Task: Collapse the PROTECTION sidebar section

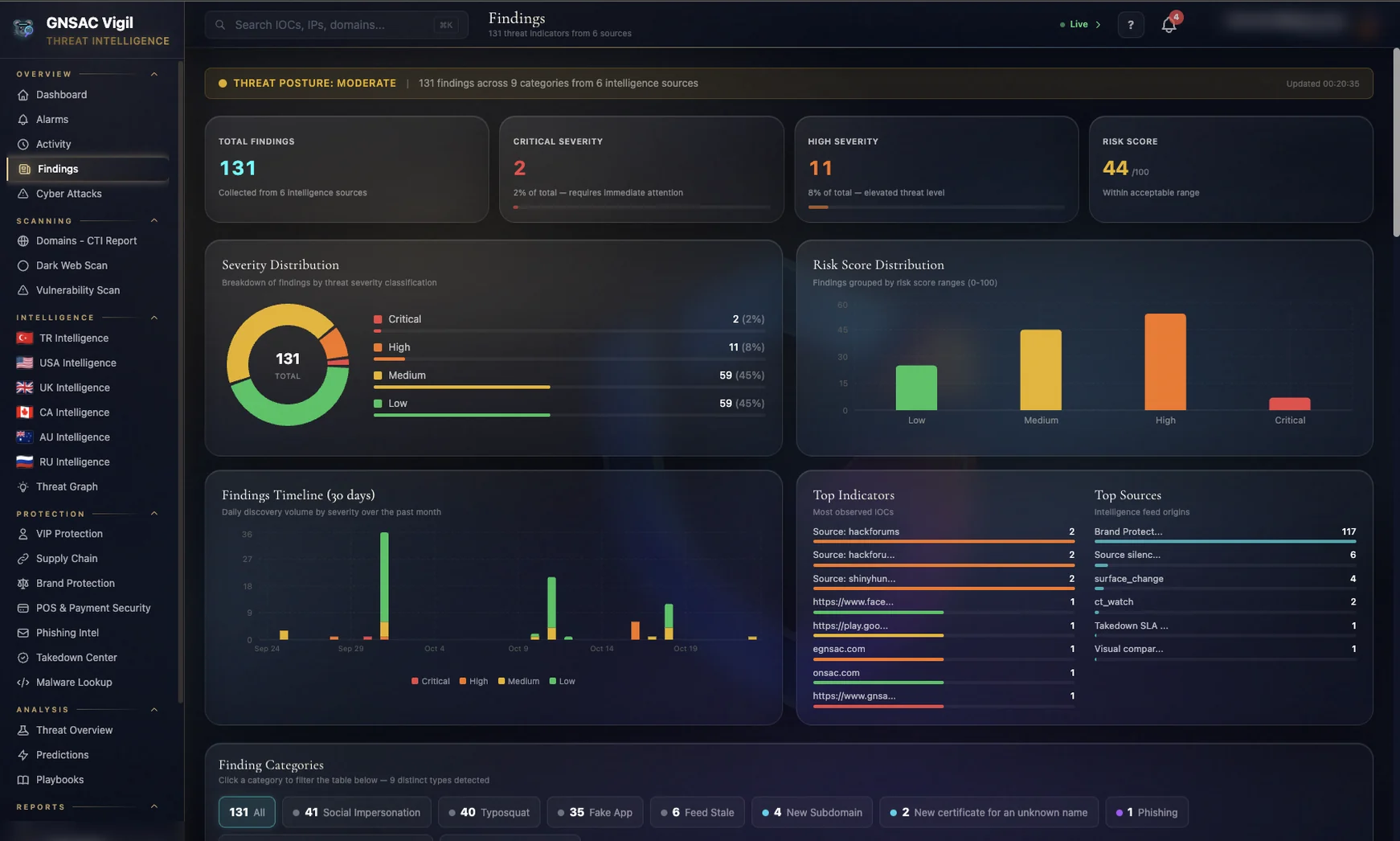Action: (154, 514)
